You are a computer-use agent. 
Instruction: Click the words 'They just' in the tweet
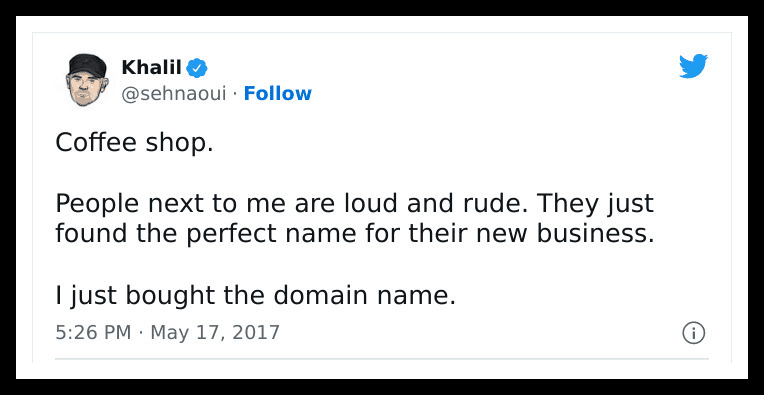(x=595, y=205)
